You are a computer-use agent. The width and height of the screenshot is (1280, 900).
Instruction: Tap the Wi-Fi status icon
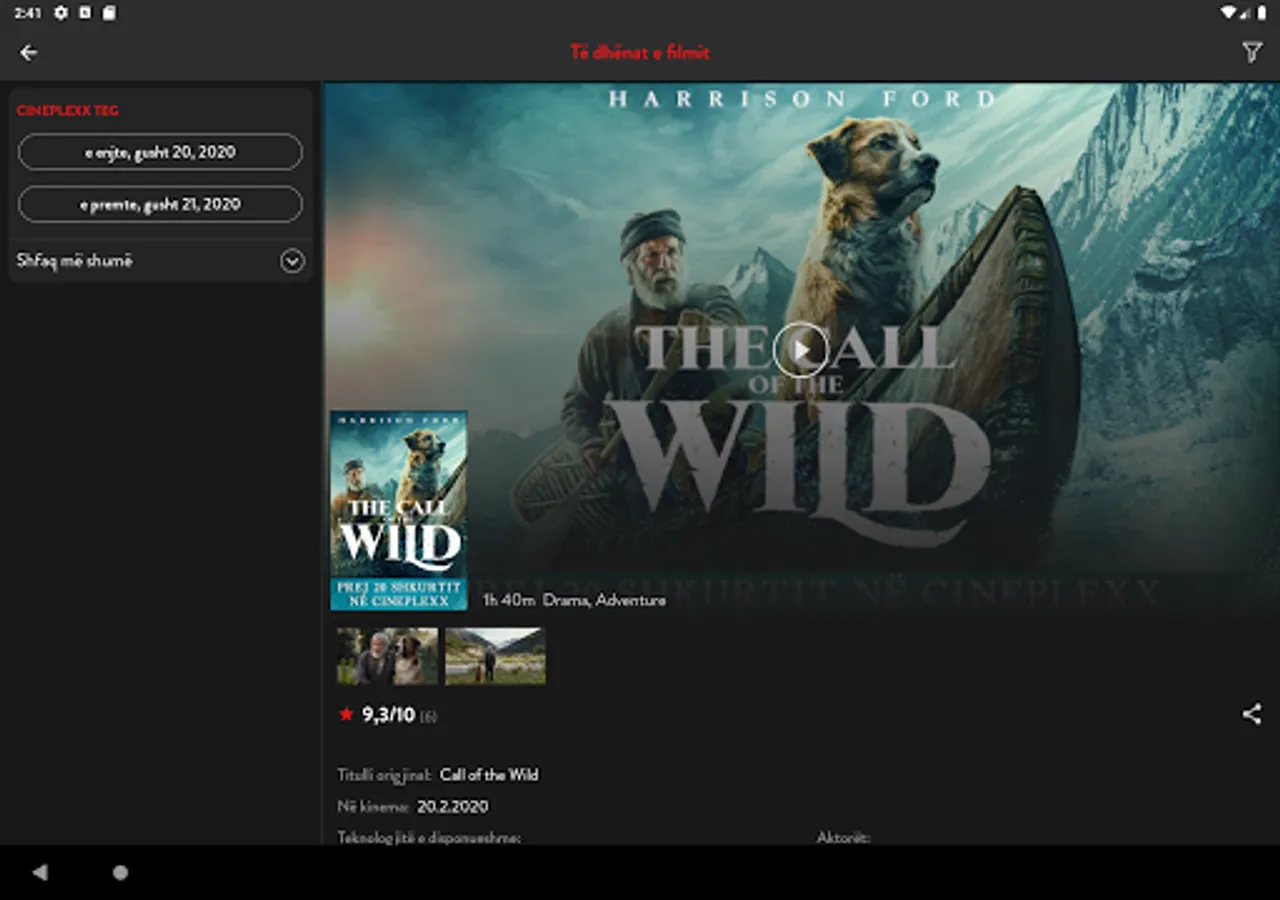pos(1229,13)
